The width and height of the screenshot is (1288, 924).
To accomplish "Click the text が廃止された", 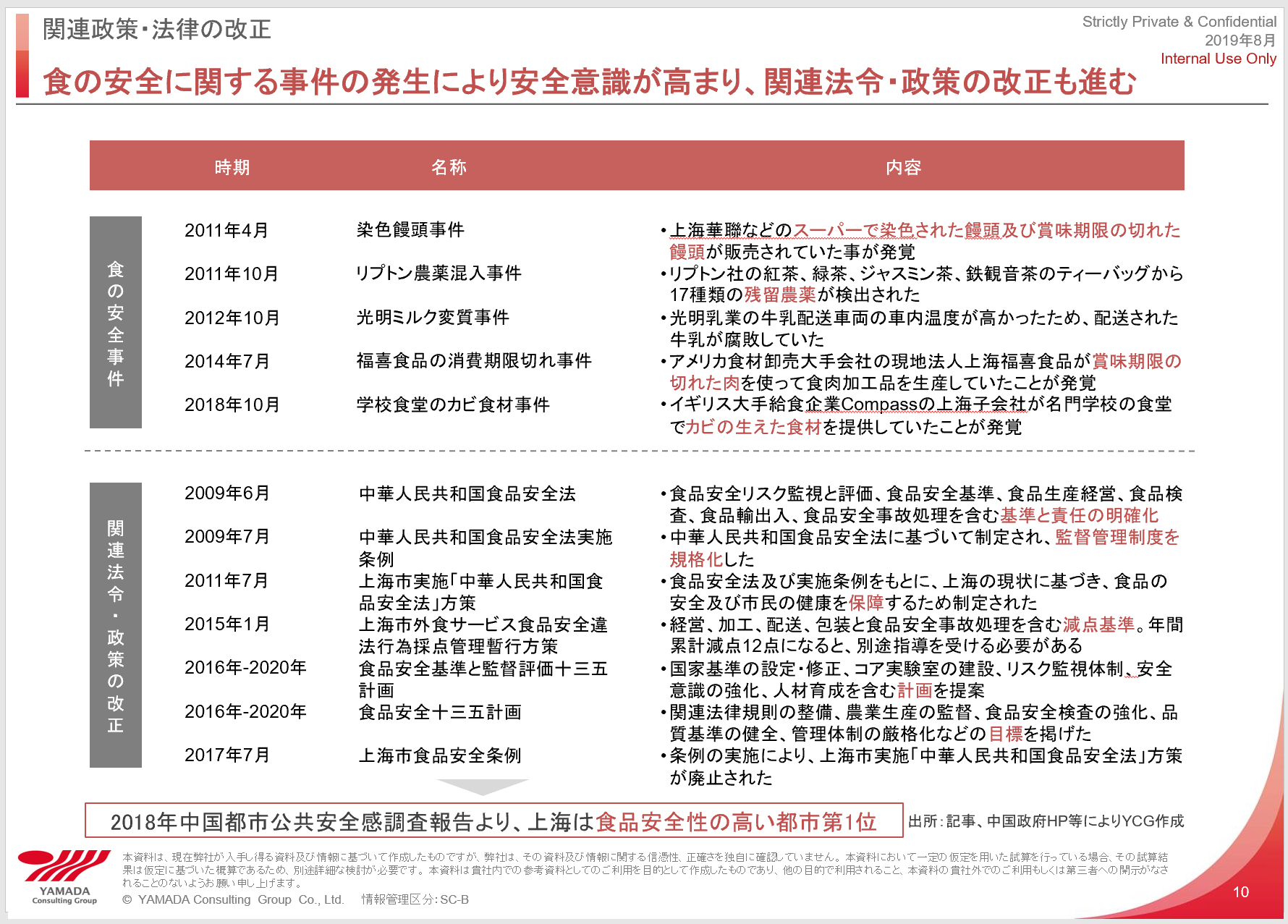I will click(x=721, y=778).
